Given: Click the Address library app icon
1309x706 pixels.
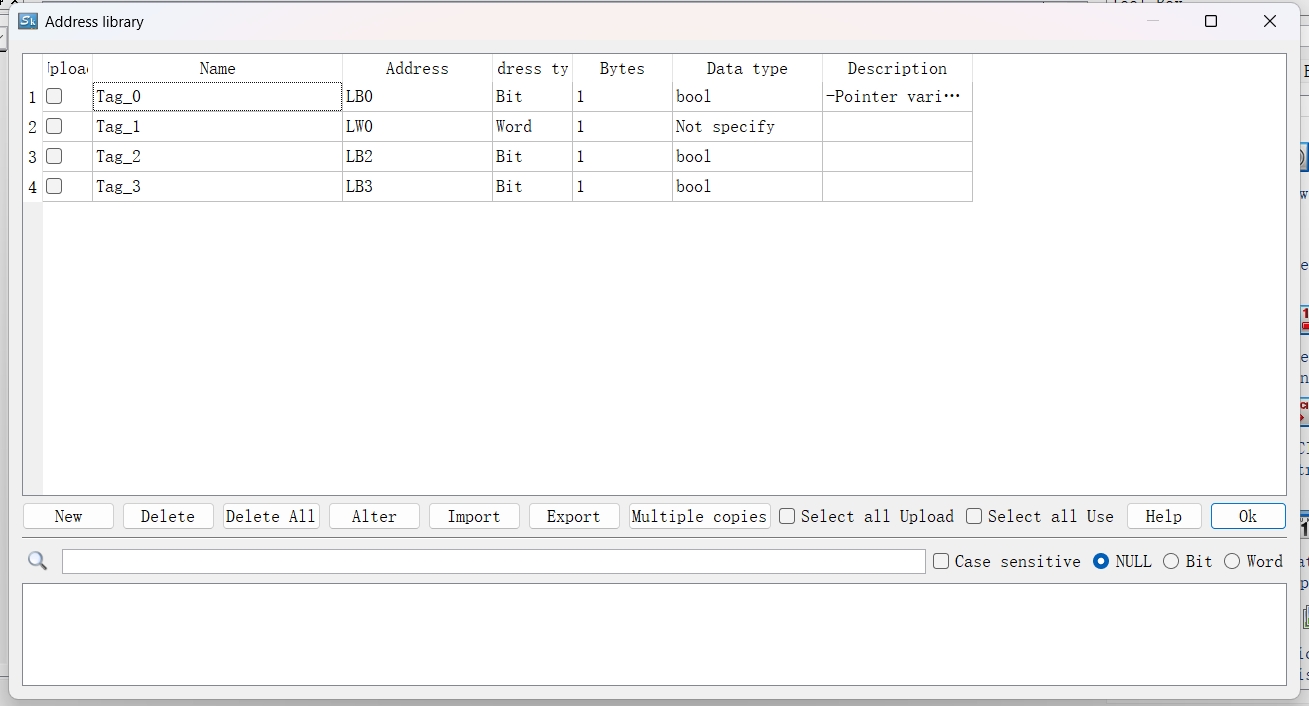Looking at the screenshot, I should coord(28,21).
